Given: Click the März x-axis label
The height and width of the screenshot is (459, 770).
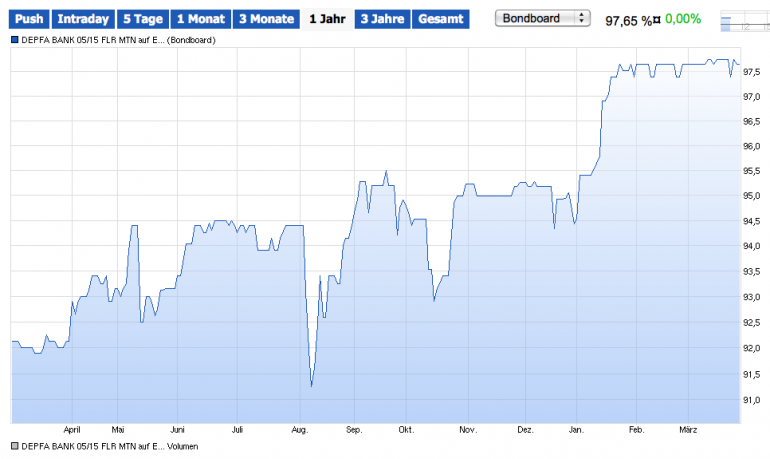Looking at the screenshot, I should click(x=688, y=430).
